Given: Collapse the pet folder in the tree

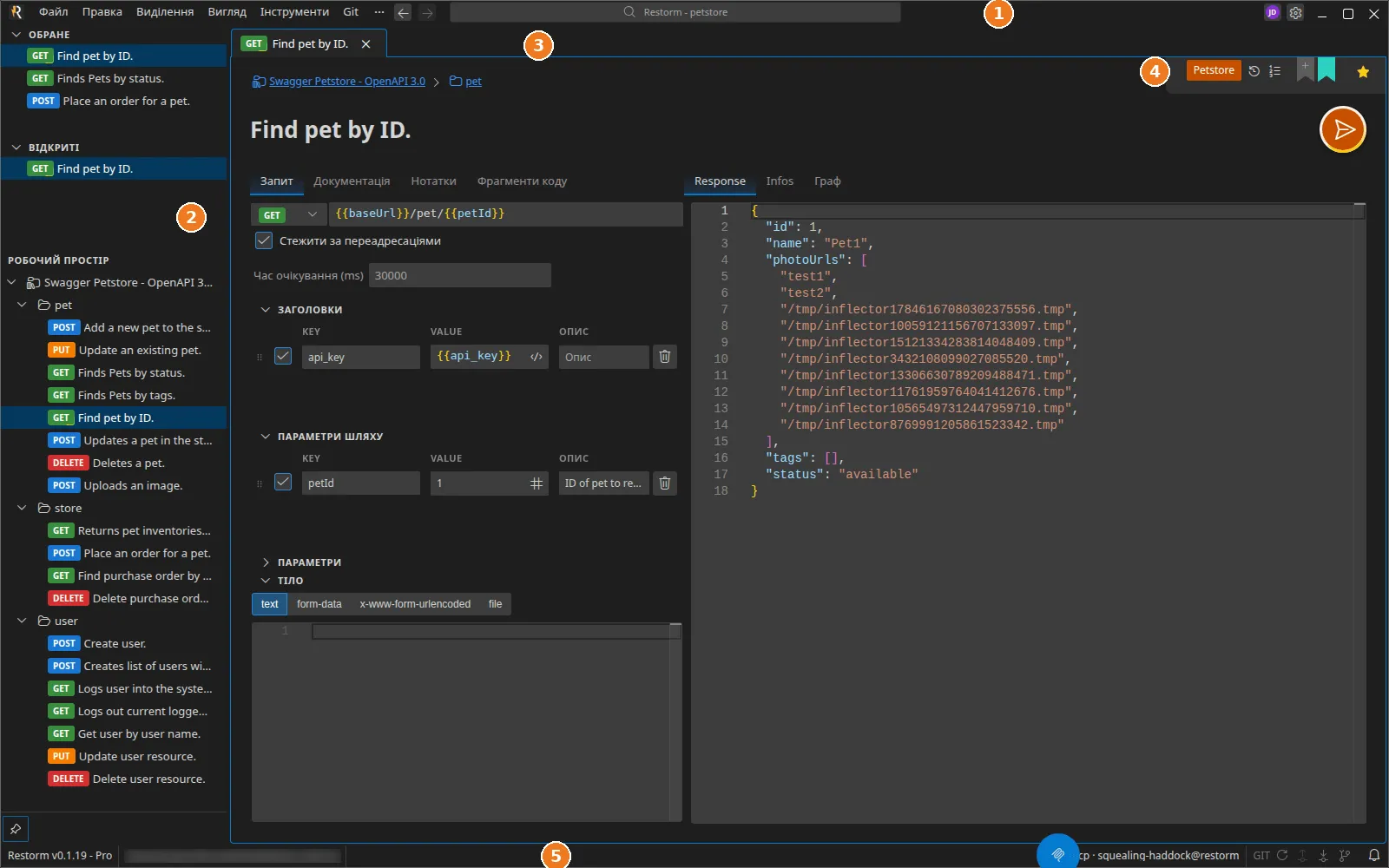Looking at the screenshot, I should click(x=22, y=305).
